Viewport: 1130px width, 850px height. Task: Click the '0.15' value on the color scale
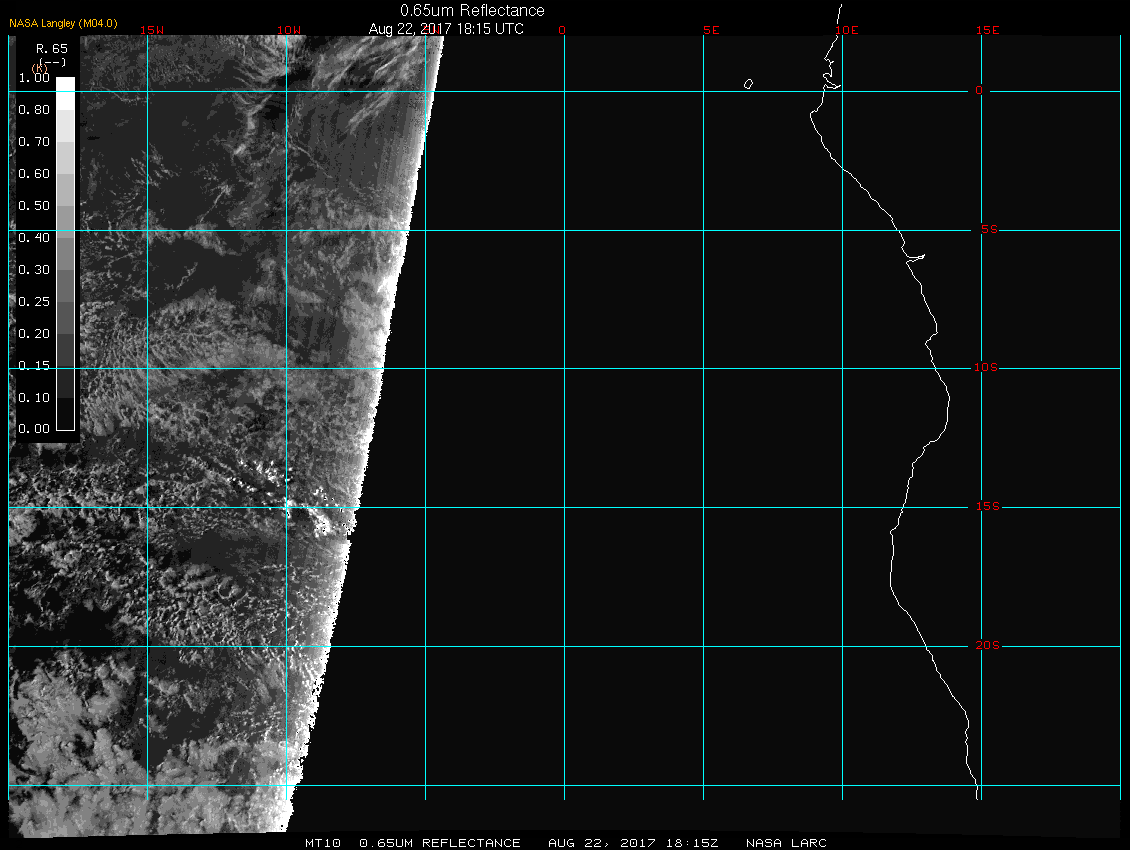[34, 366]
